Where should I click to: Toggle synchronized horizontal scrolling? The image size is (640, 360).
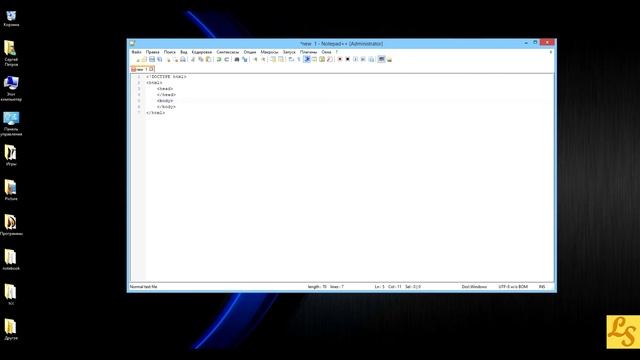tap(281, 60)
